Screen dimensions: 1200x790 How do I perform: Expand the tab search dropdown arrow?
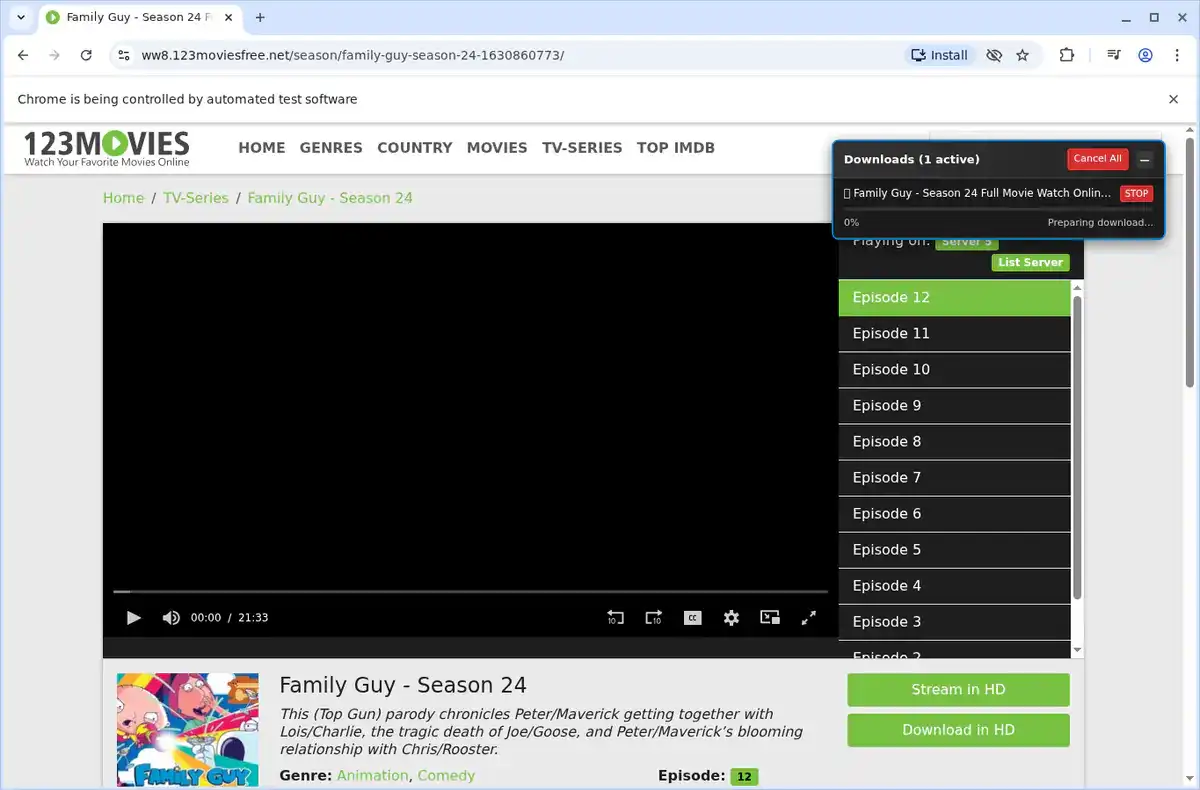coord(21,17)
